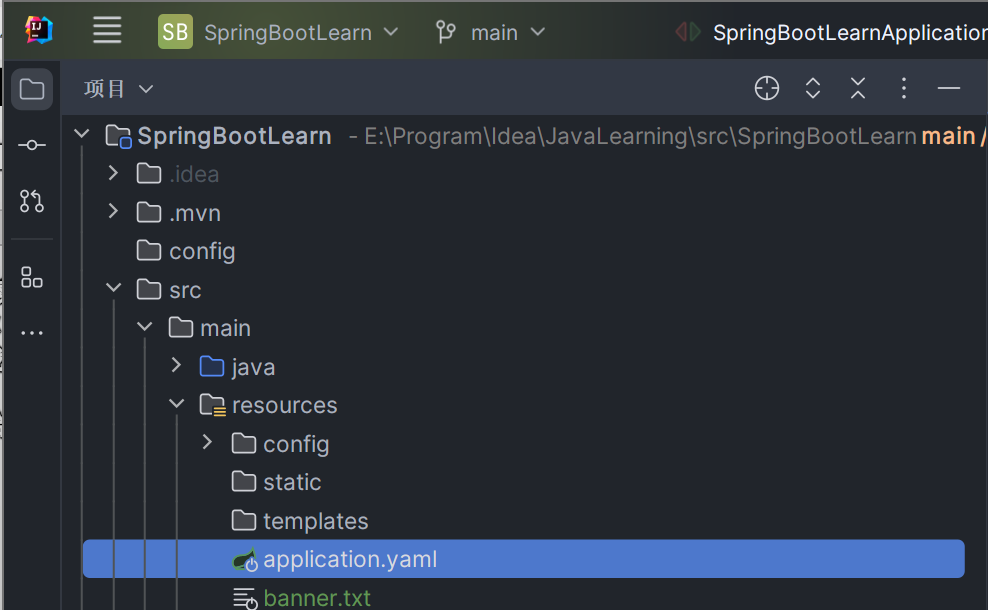Select the banner.txt file
The width and height of the screenshot is (988, 610).
point(317,598)
